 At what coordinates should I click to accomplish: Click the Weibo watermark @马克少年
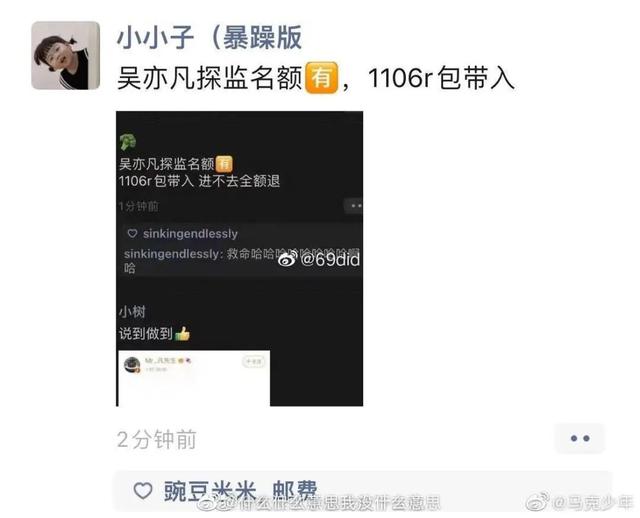tap(580, 502)
